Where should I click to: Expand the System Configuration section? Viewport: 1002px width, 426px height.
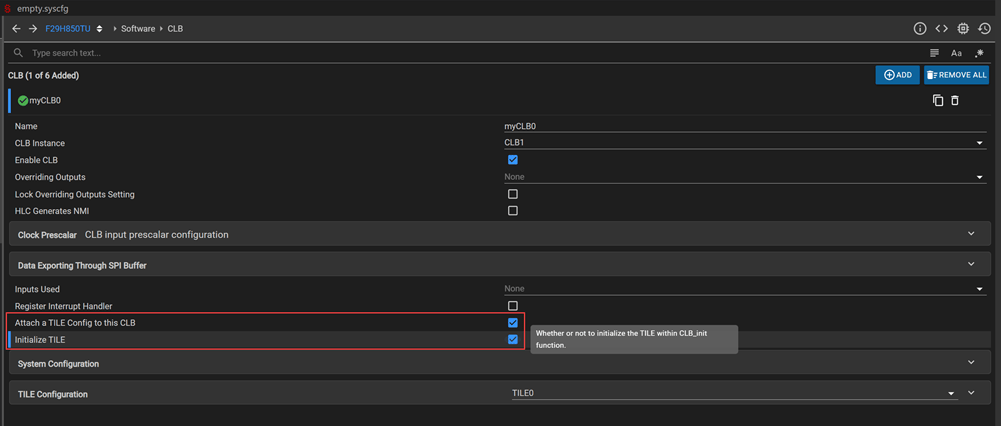(500, 363)
